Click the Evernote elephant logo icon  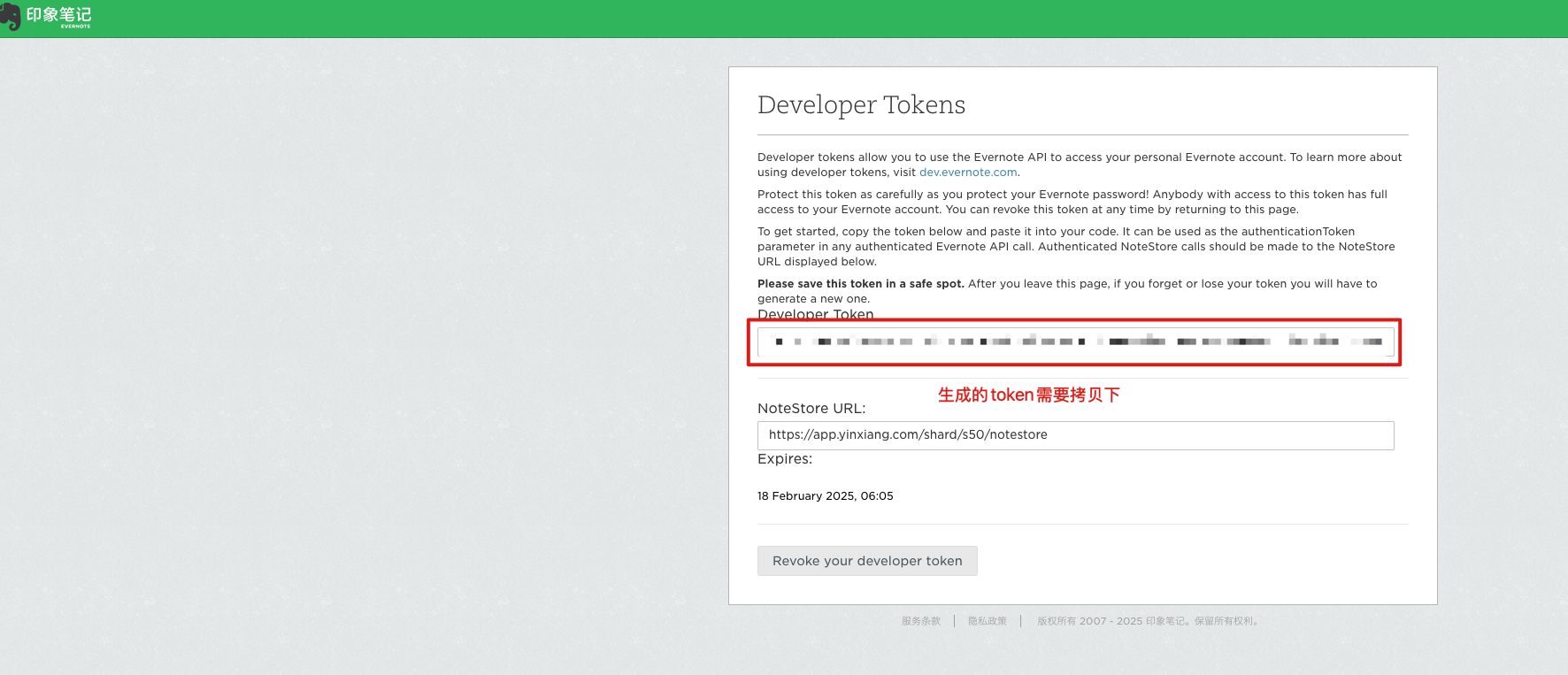(11, 16)
